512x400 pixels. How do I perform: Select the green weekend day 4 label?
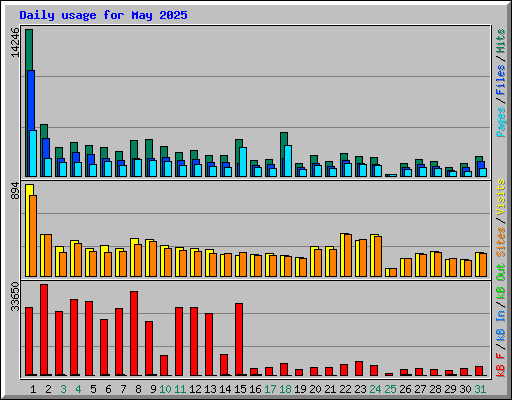point(78,389)
